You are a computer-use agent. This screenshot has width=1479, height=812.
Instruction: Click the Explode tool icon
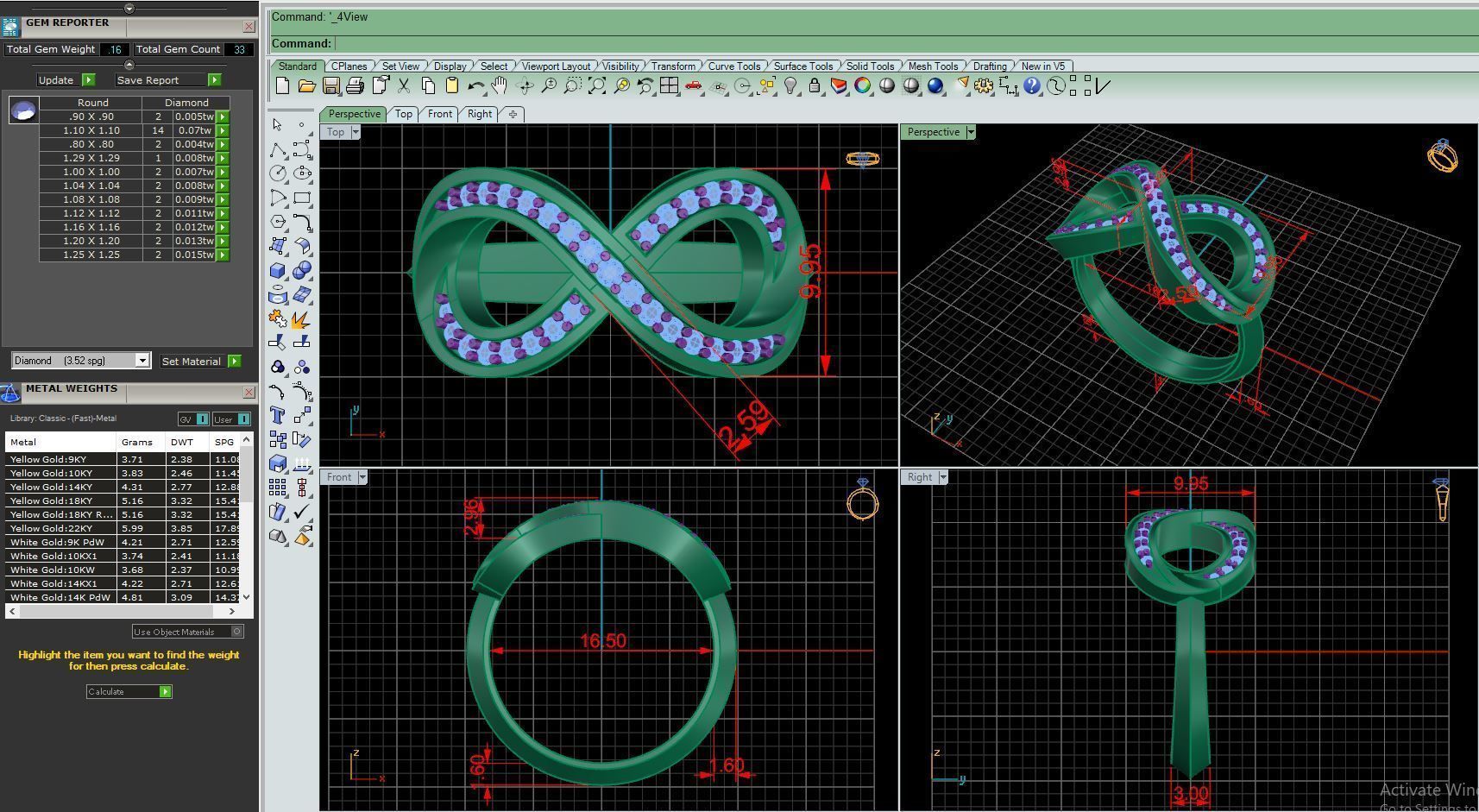[302, 319]
